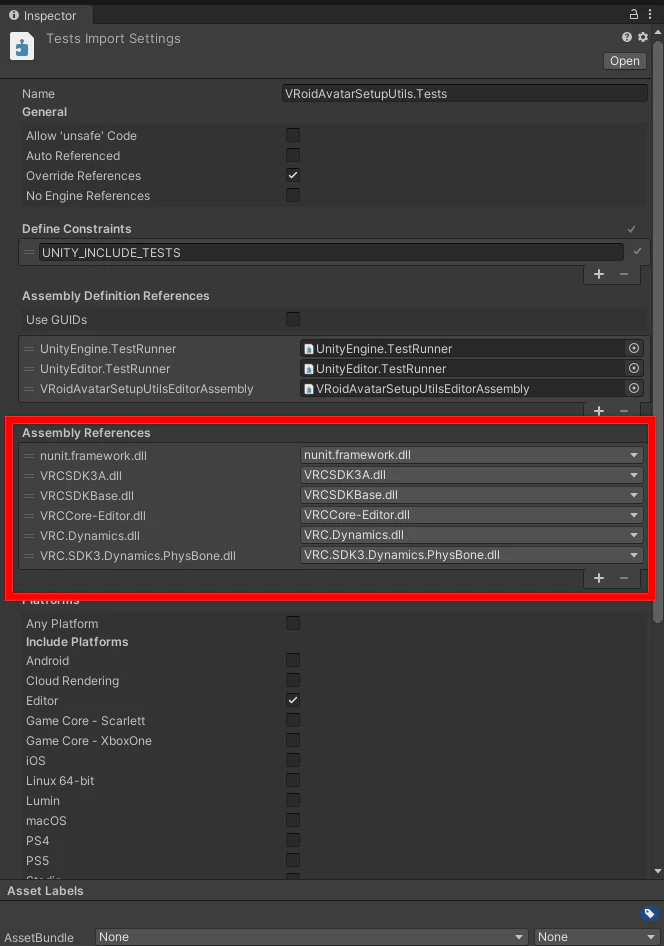
Task: Uncheck the Editor platform
Action: [x=293, y=700]
